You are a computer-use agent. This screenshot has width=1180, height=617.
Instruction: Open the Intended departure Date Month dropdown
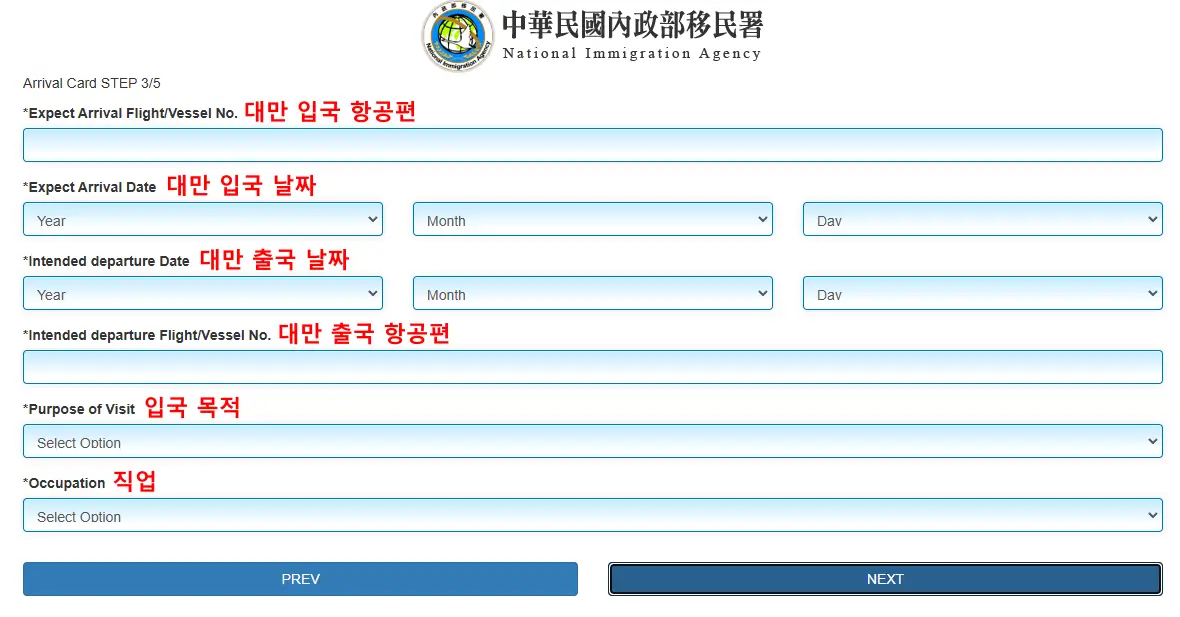592,293
